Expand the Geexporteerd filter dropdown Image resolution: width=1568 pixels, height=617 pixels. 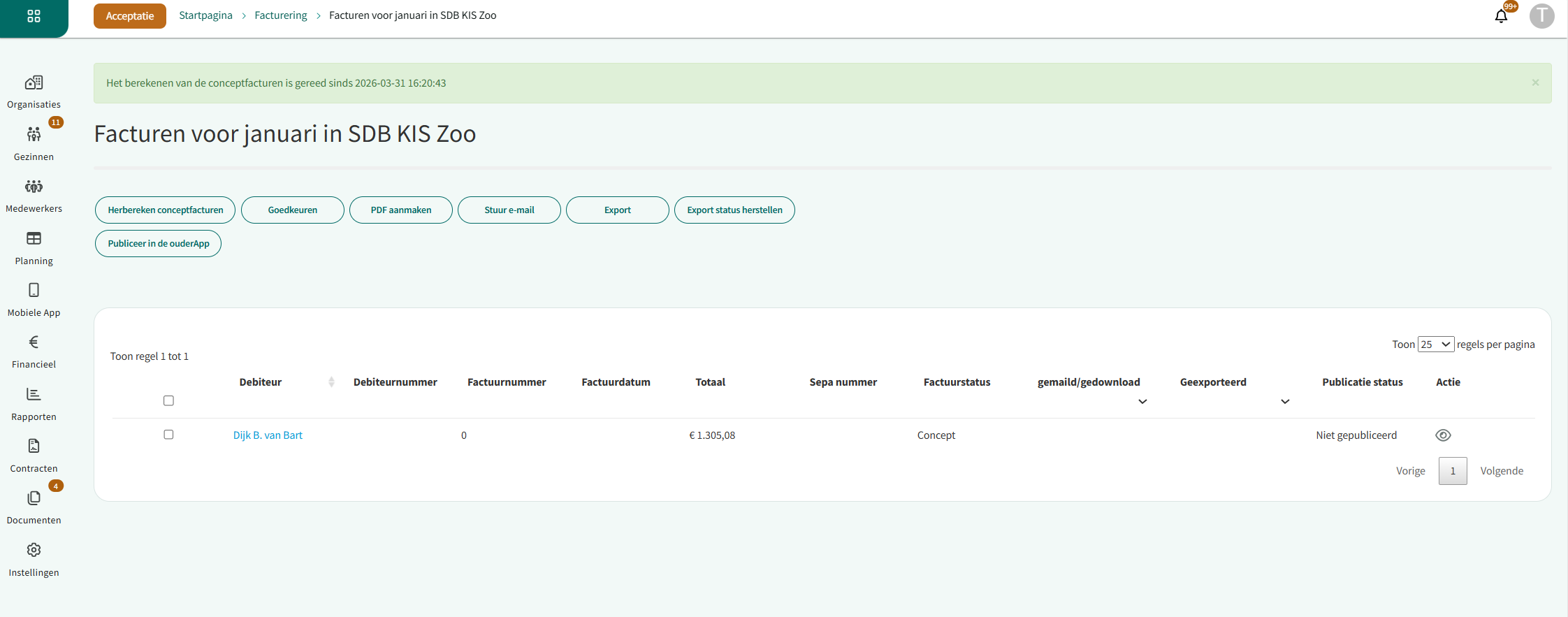point(1285,402)
